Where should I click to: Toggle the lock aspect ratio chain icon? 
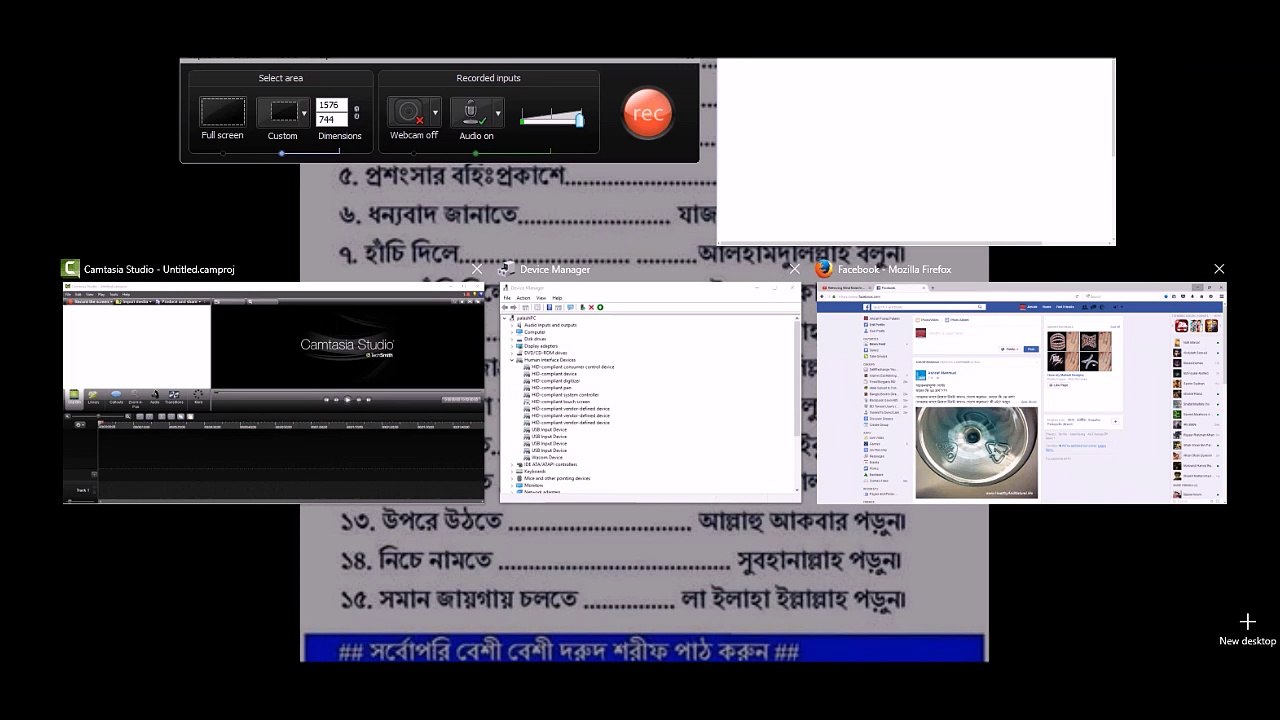(357, 113)
